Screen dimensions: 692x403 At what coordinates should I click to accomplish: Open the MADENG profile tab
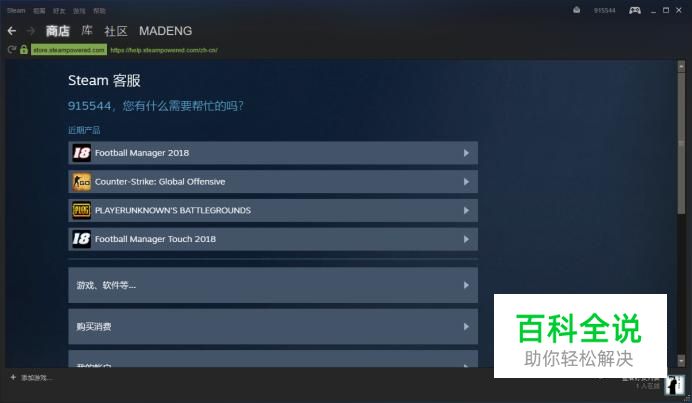(x=165, y=31)
